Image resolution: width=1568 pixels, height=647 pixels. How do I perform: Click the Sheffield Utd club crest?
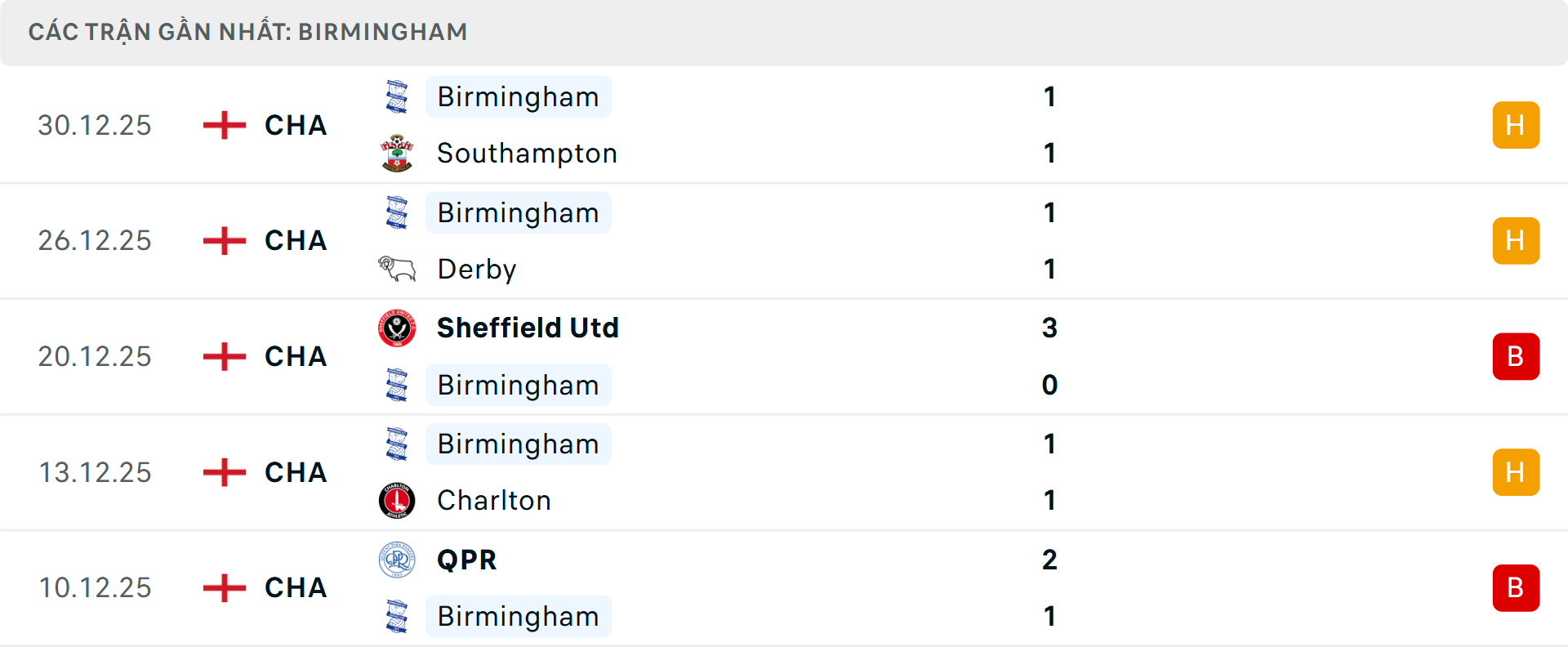tap(397, 328)
